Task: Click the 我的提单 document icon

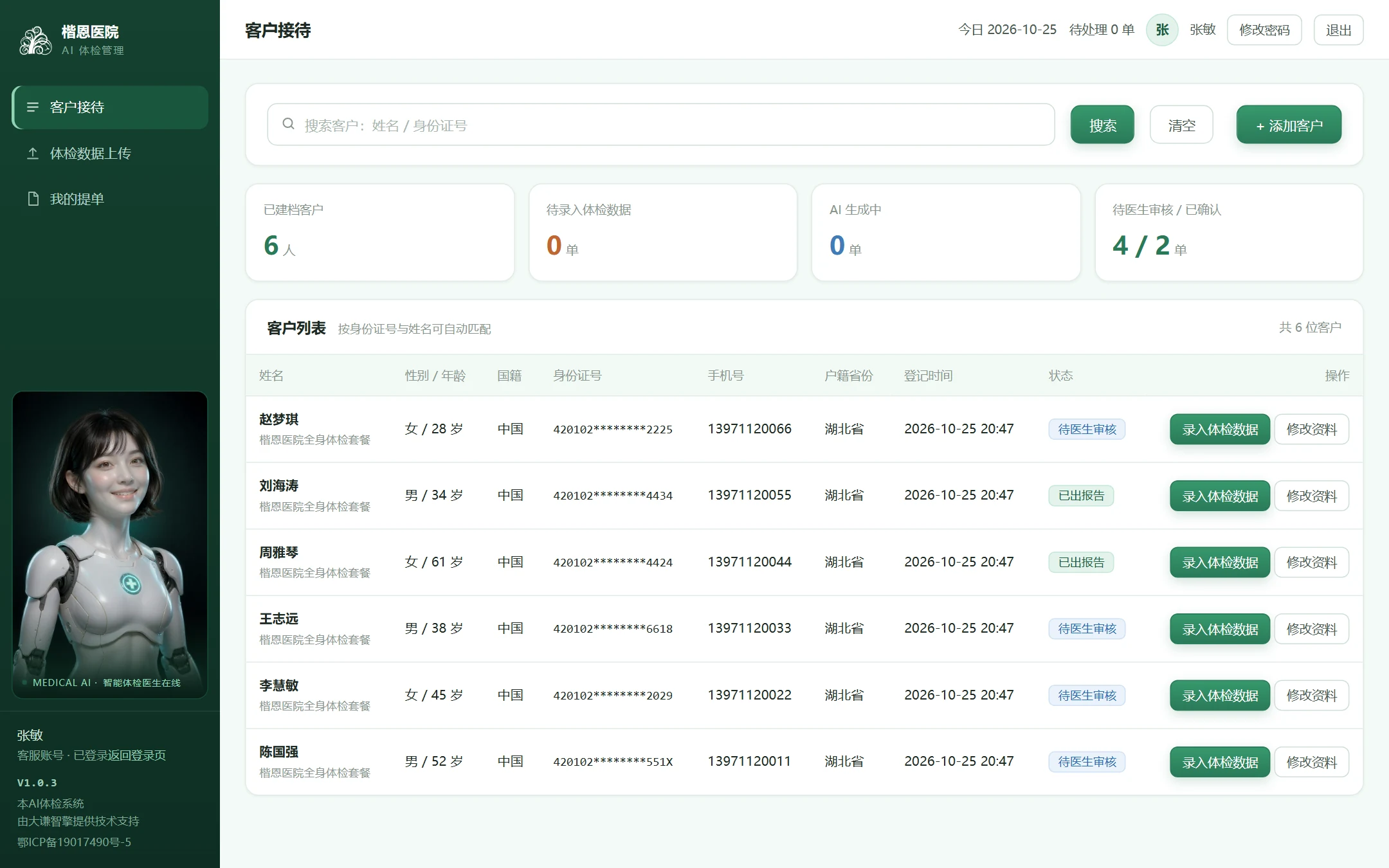Action: [x=33, y=199]
